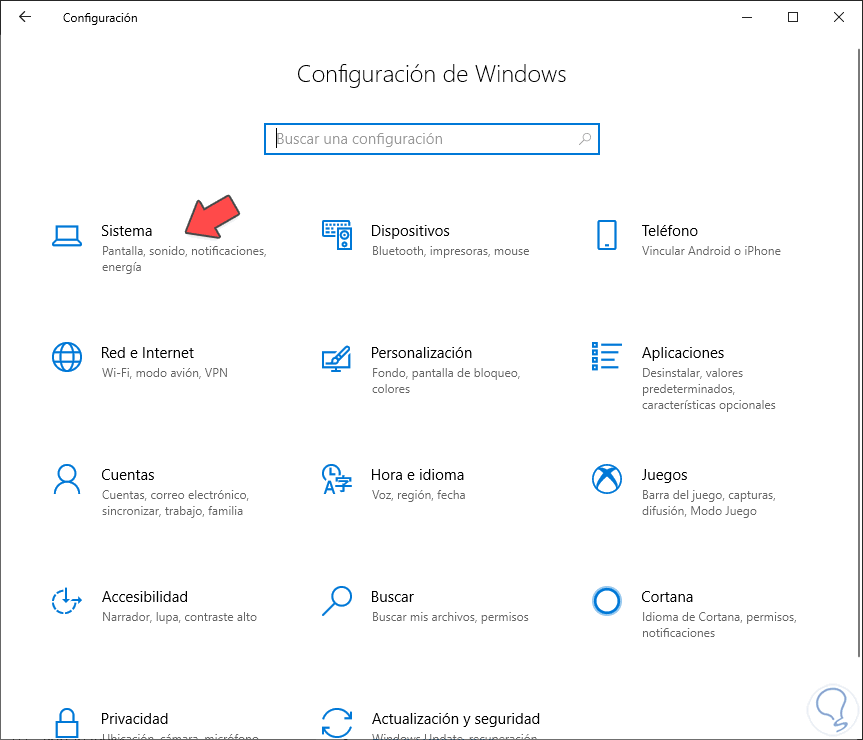The image size is (863, 740).
Task: Maximize the Configuración window
Action: [x=793, y=17]
